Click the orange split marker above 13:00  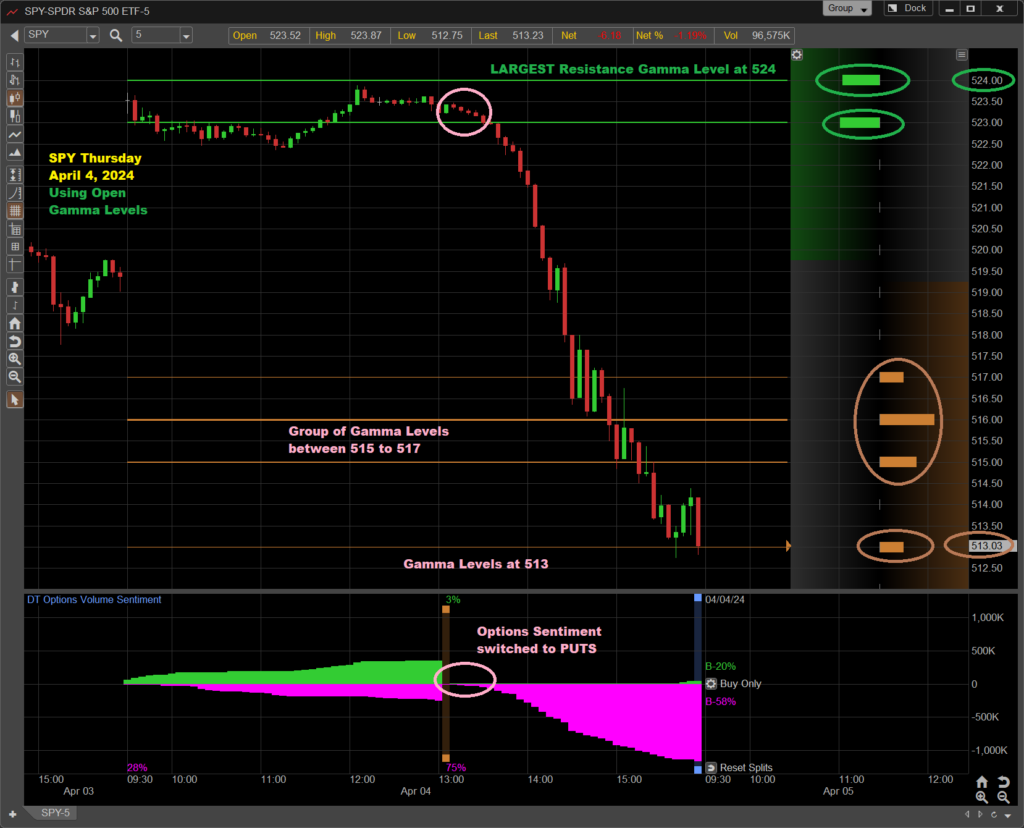pyautogui.click(x=445, y=609)
